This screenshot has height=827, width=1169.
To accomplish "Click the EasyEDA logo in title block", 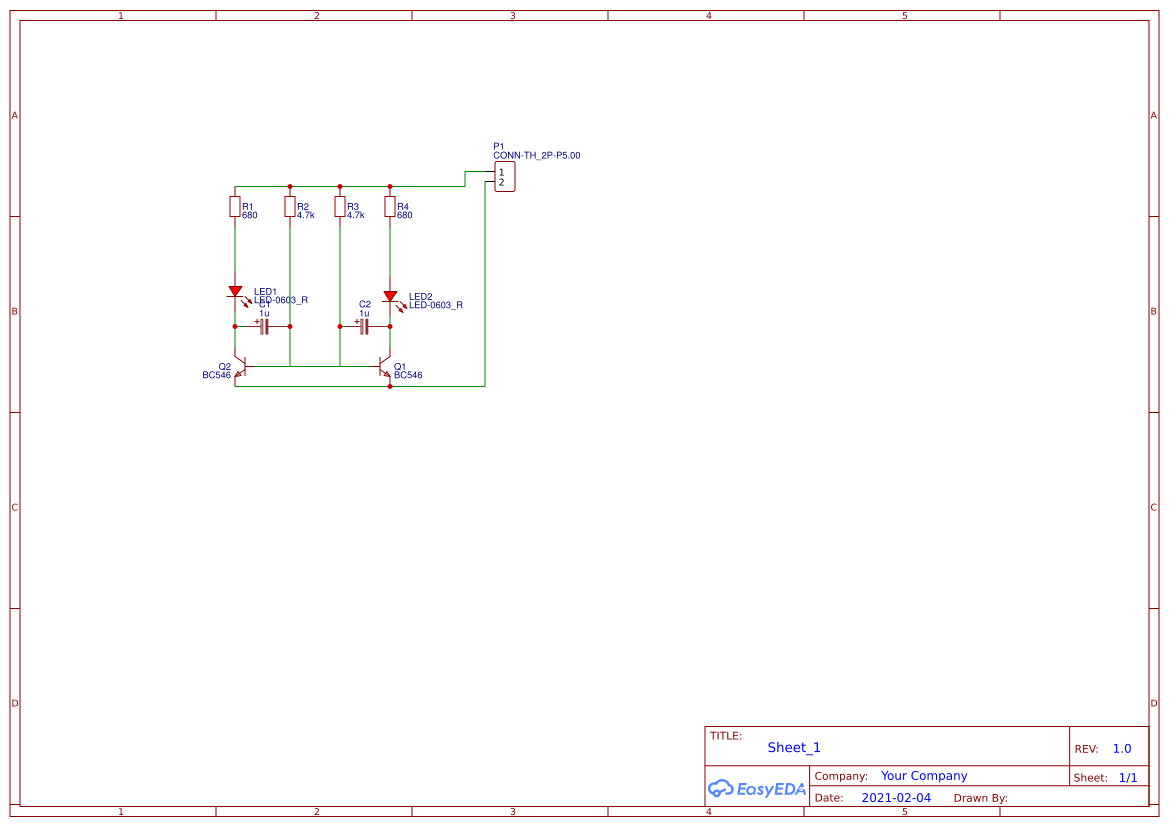I will coord(757,788).
